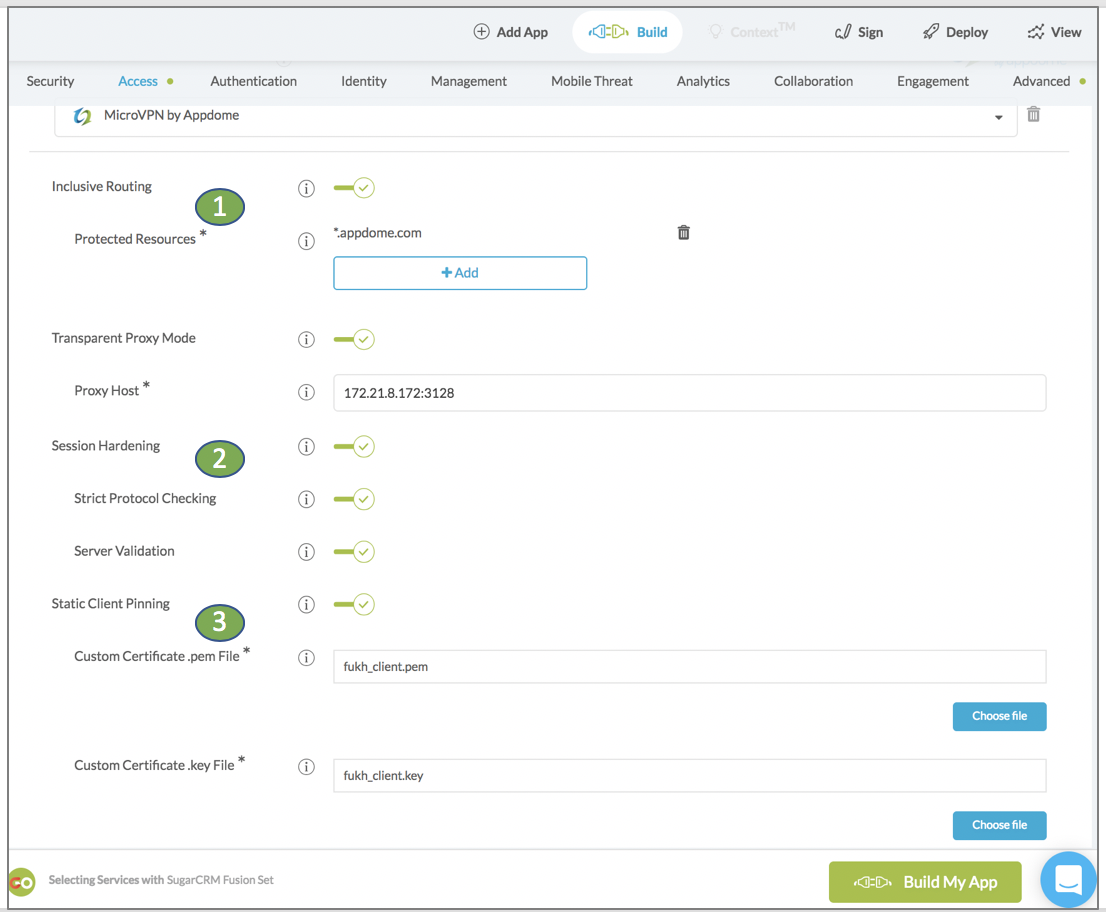Show info for Inclusive Routing
Image resolution: width=1106 pixels, height=912 pixels.
[306, 188]
